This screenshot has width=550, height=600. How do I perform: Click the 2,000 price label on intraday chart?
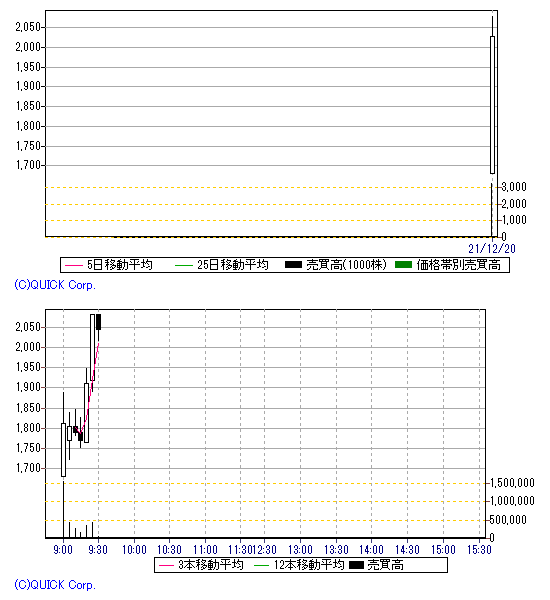[28, 347]
